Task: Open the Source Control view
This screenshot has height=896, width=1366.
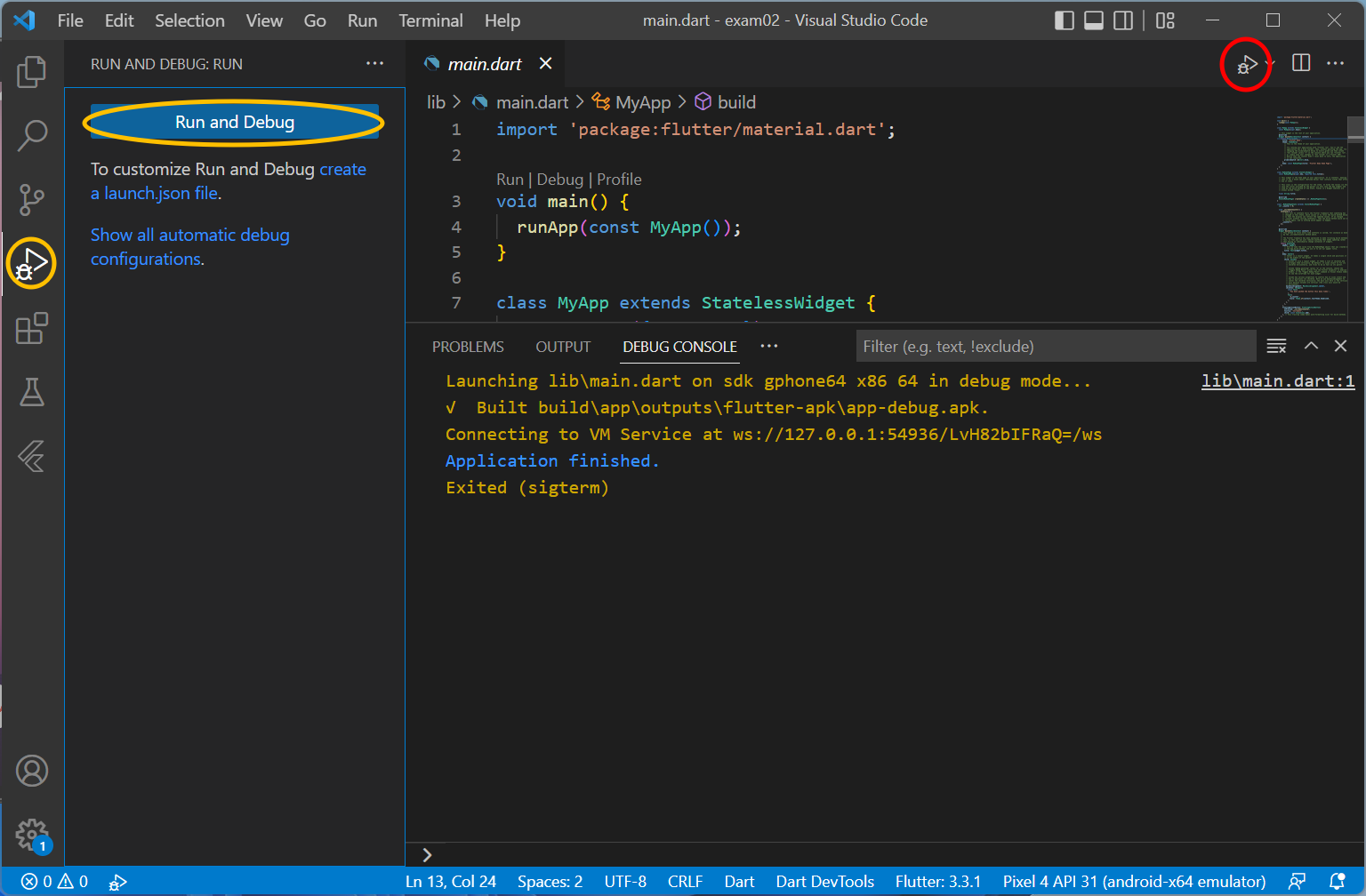Action: 32,200
